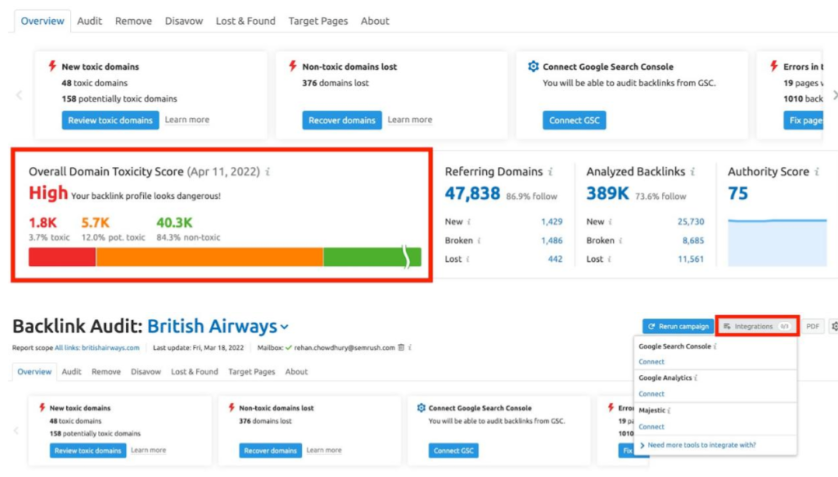Click the upper Review toxic domains button

110,120
